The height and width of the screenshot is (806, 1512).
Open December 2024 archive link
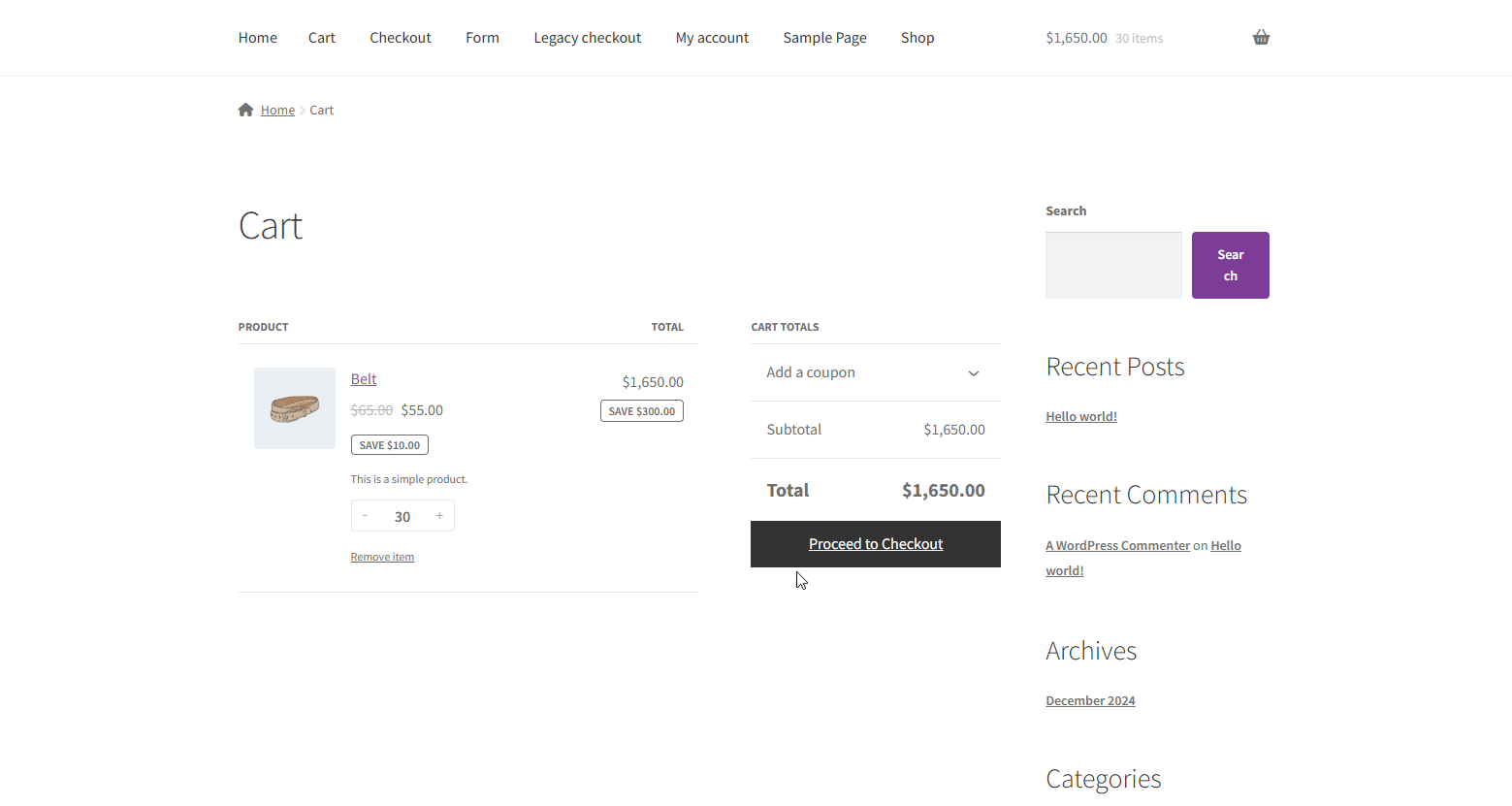click(x=1090, y=701)
